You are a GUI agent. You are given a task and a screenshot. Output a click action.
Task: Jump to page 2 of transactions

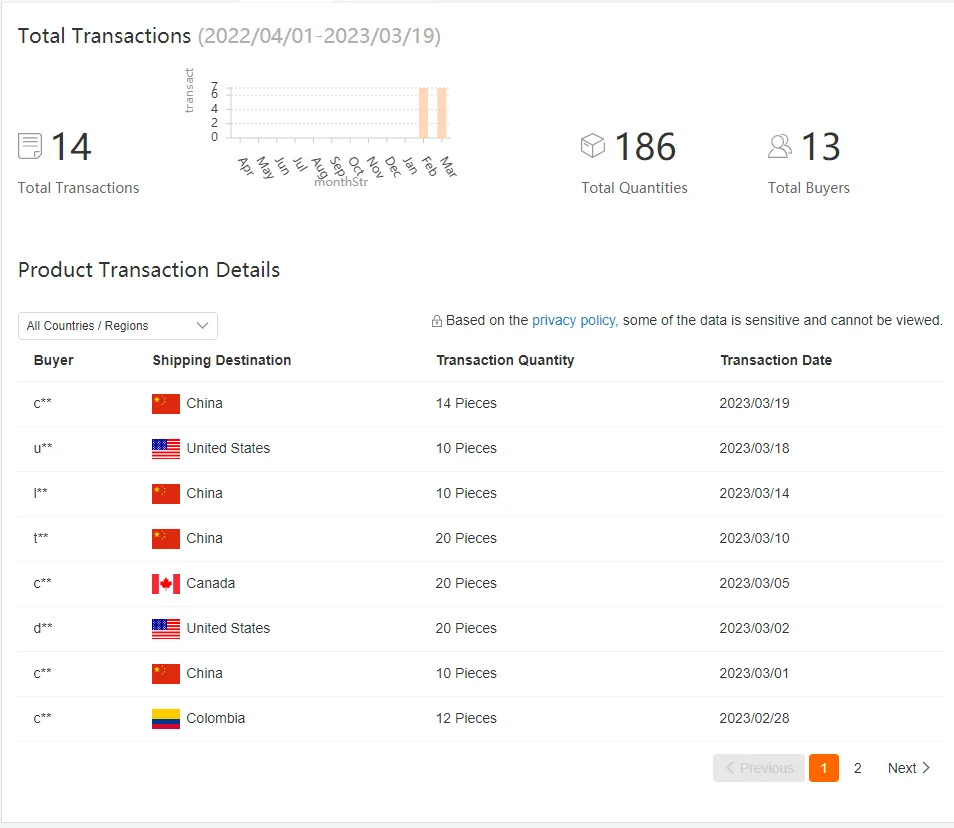[857, 768]
